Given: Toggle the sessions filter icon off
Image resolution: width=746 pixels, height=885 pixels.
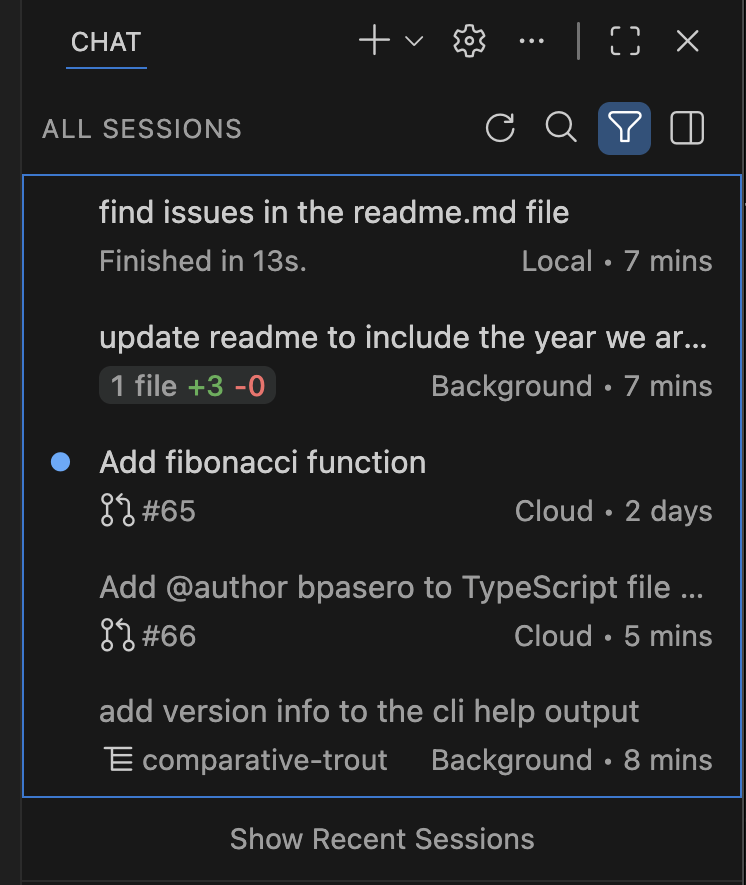Looking at the screenshot, I should point(624,128).
